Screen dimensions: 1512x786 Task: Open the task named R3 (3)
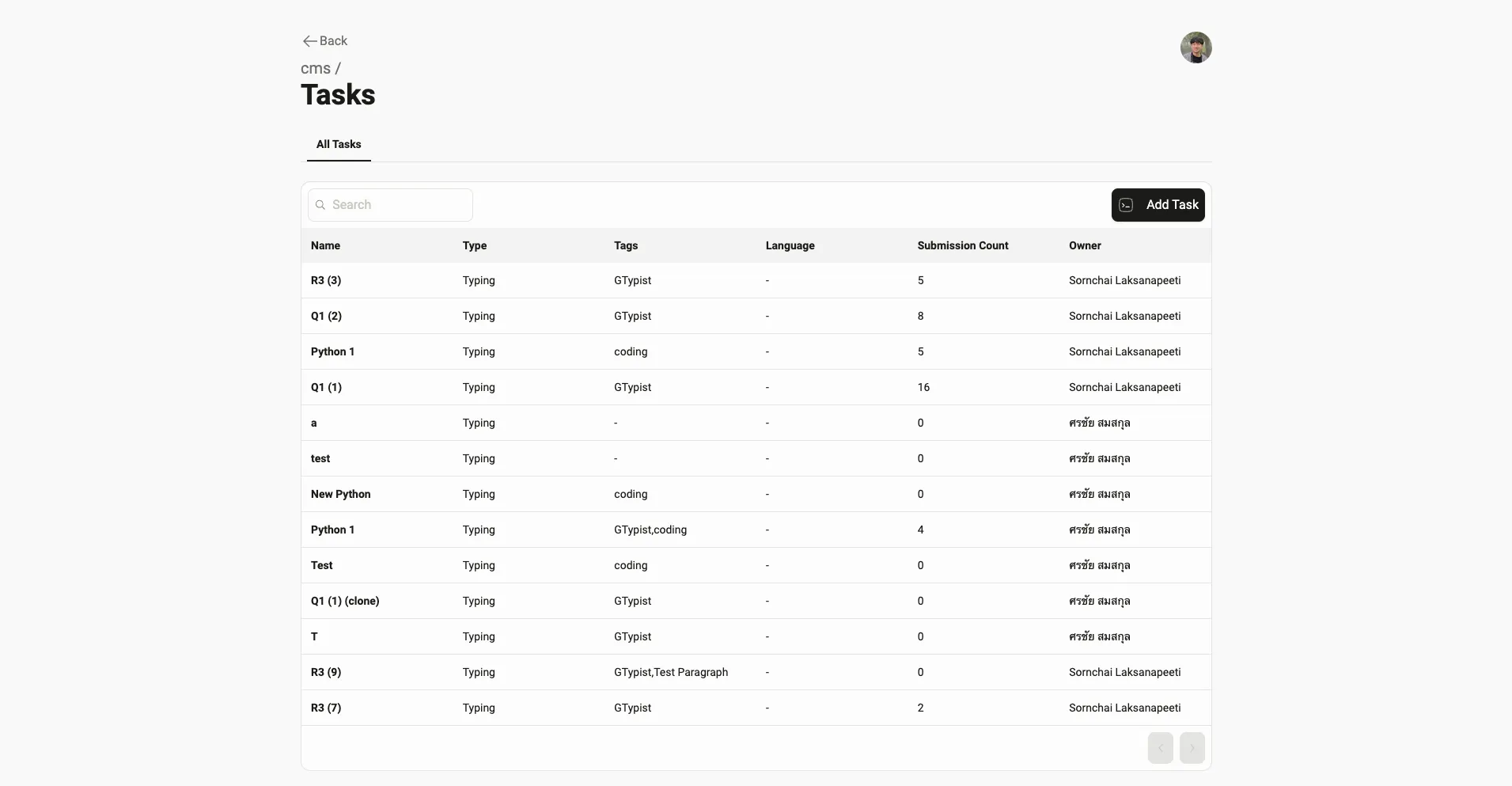point(326,280)
